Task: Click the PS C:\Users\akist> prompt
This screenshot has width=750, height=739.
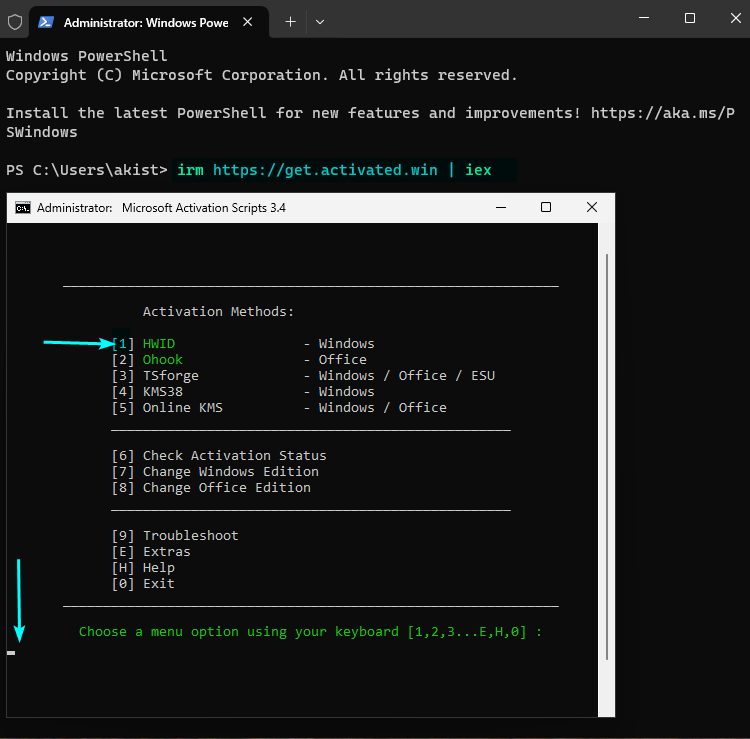Action: (87, 170)
